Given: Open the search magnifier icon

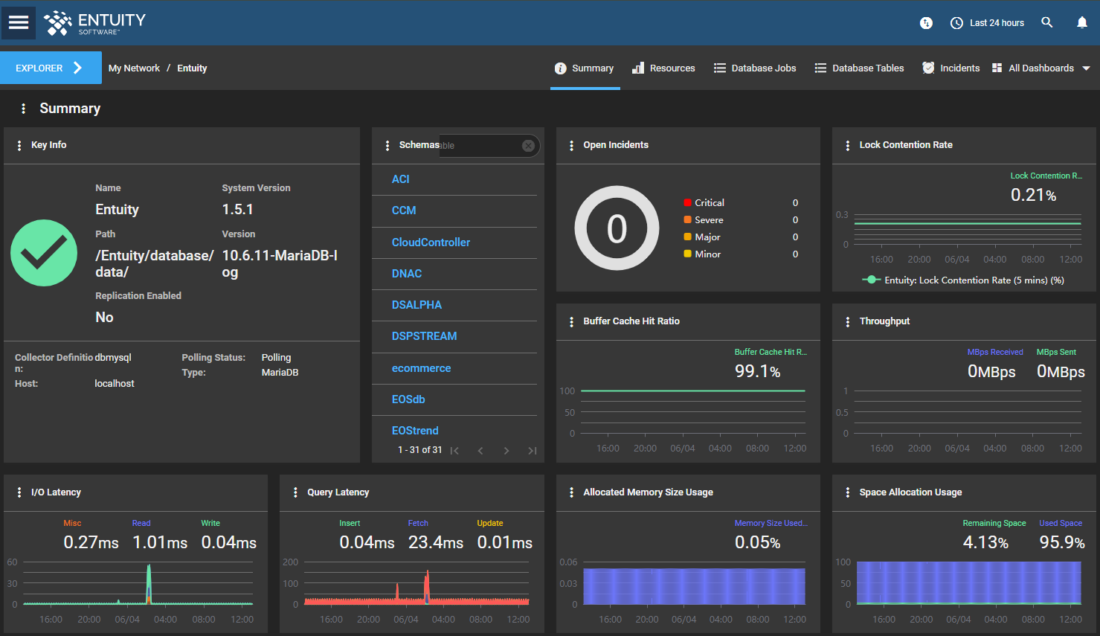Looking at the screenshot, I should pyautogui.click(x=1047, y=22).
